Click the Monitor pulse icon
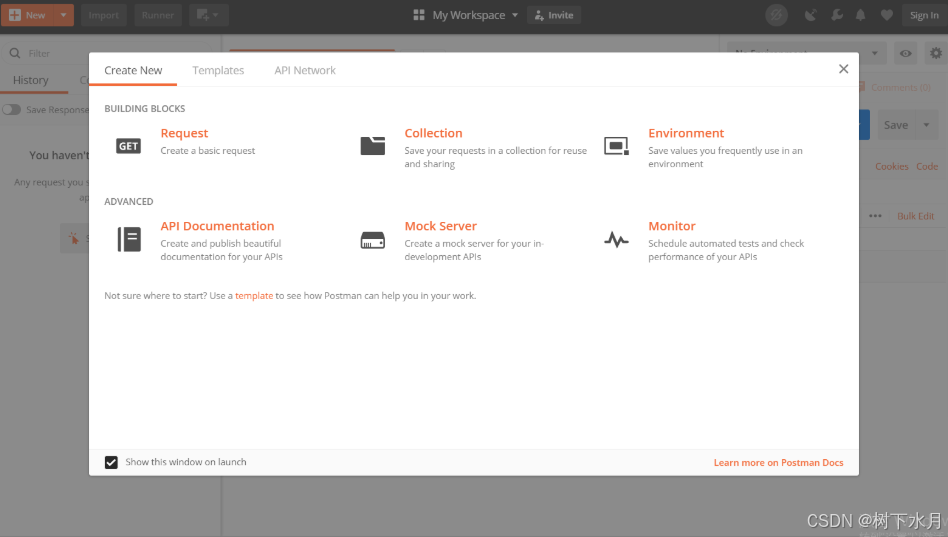Viewport: 948px width, 537px height. point(616,239)
